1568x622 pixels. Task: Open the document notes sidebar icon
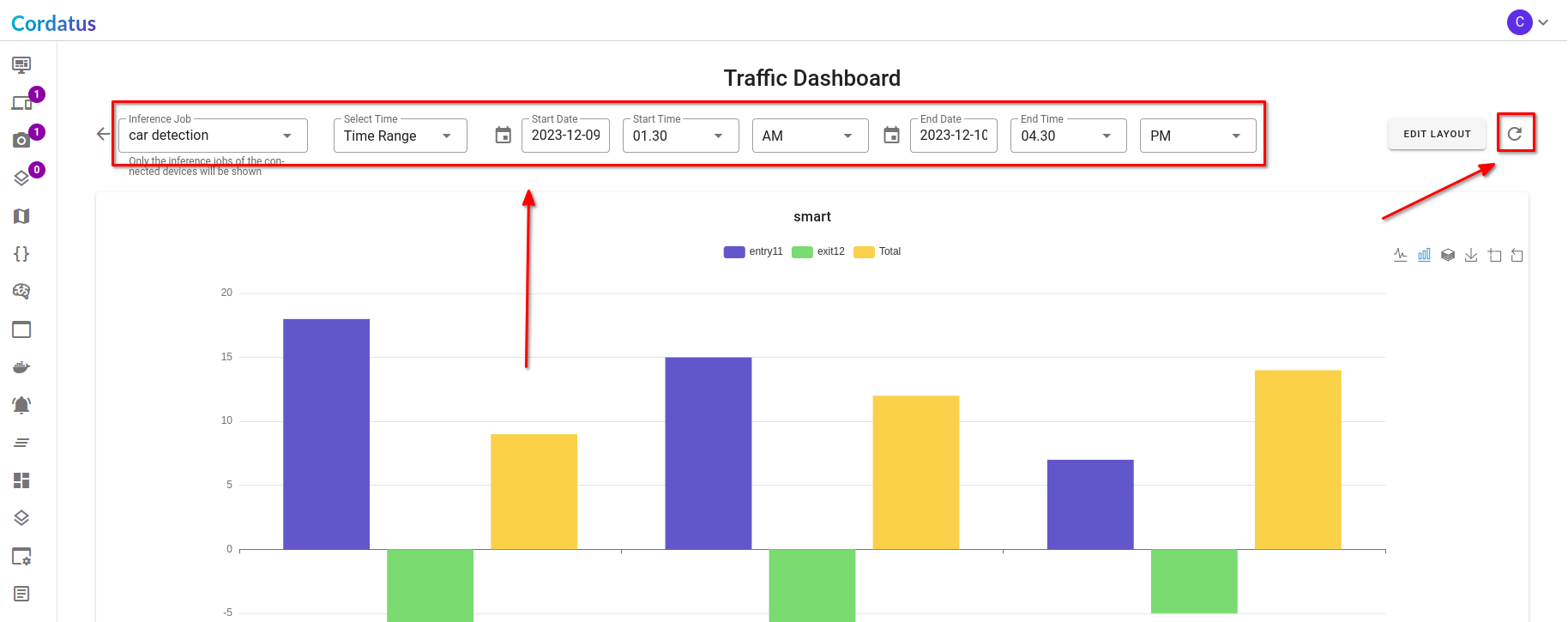21,594
